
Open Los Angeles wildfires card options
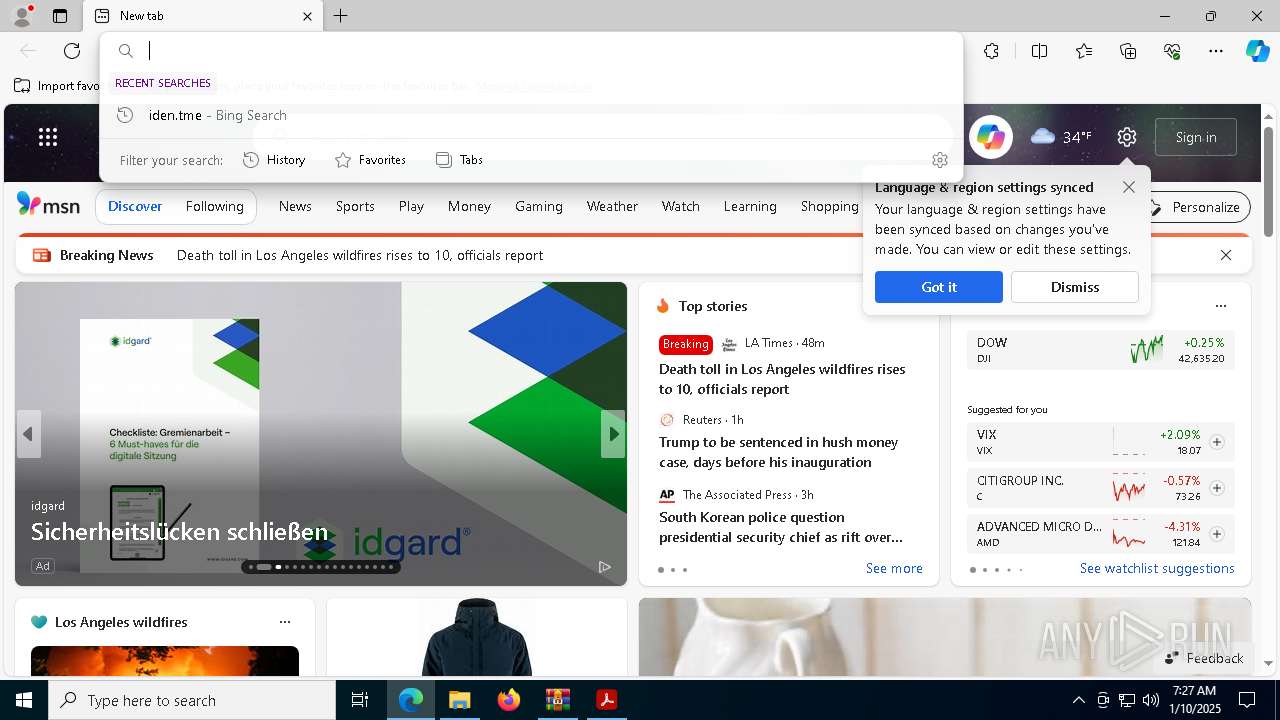point(285,622)
